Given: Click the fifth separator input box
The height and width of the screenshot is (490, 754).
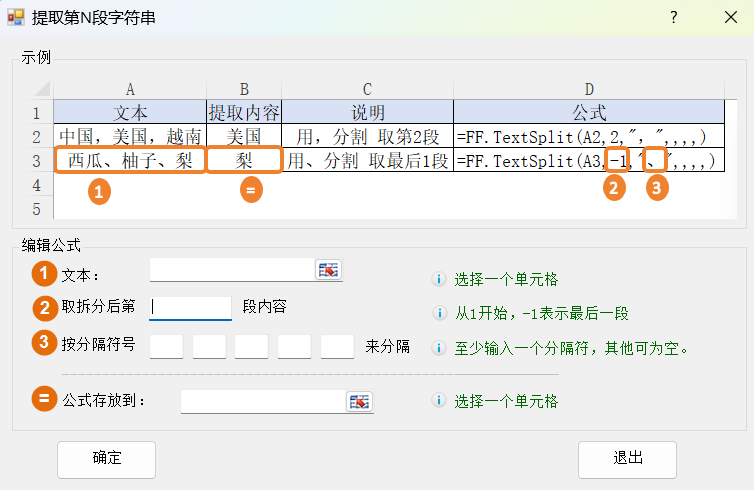Looking at the screenshot, I should click(337, 347).
